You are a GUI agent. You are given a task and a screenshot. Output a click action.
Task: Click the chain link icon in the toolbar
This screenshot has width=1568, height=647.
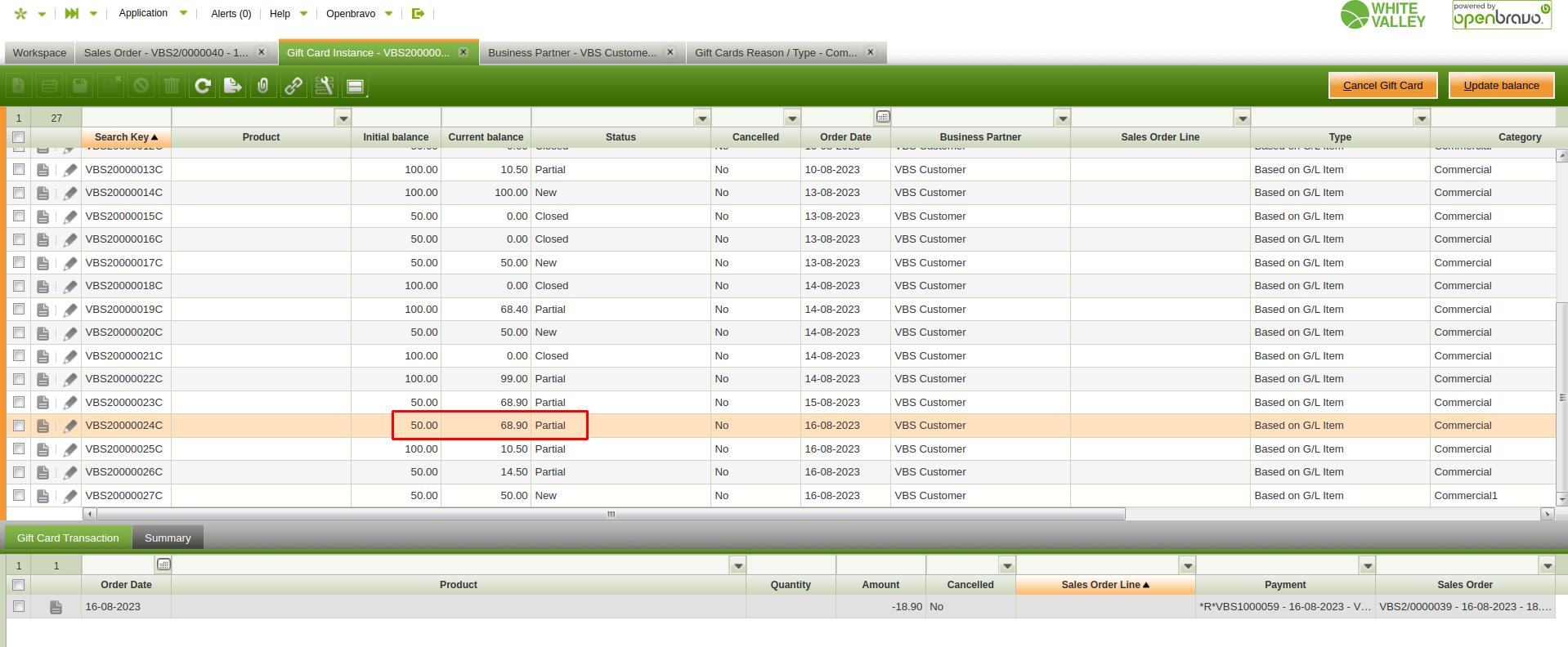[293, 86]
